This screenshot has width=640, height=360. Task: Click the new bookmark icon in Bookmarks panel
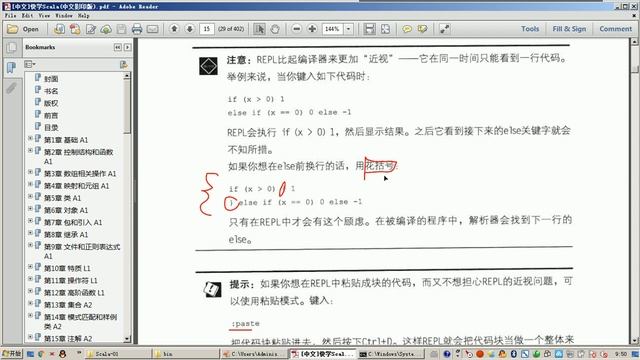pos(124,64)
